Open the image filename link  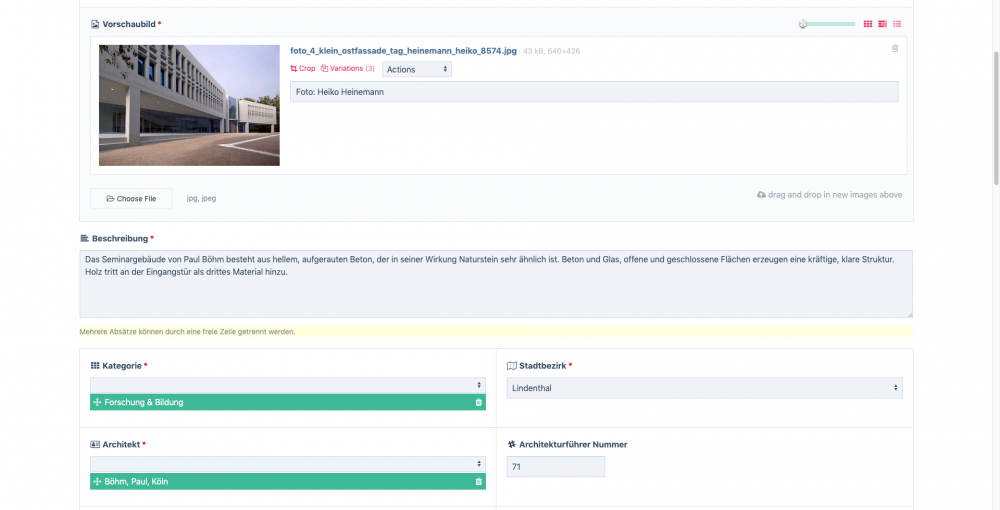click(x=403, y=50)
